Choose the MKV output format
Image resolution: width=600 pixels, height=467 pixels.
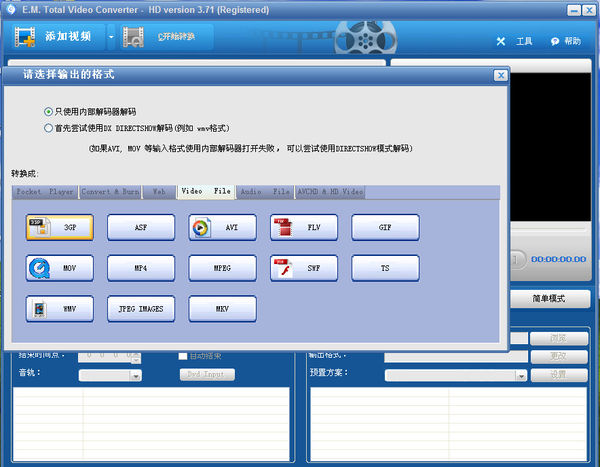pos(222,309)
